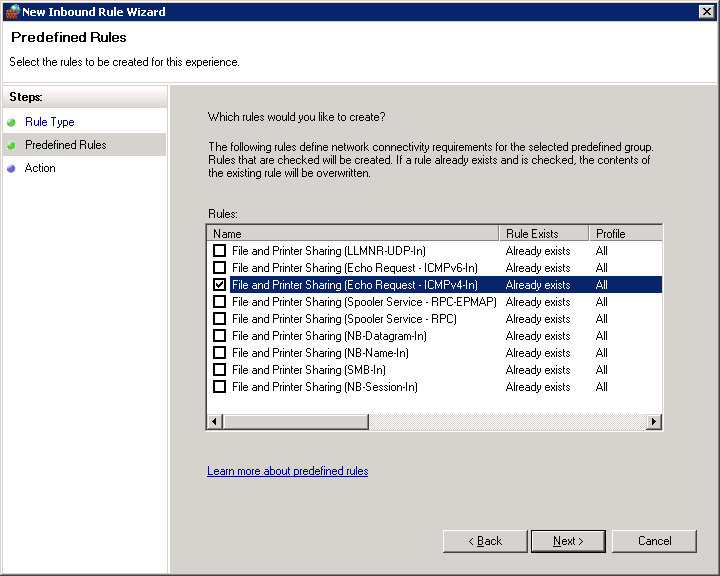
Task: Check the NB-Datagram-In rule checkbox
Action: tap(219, 335)
